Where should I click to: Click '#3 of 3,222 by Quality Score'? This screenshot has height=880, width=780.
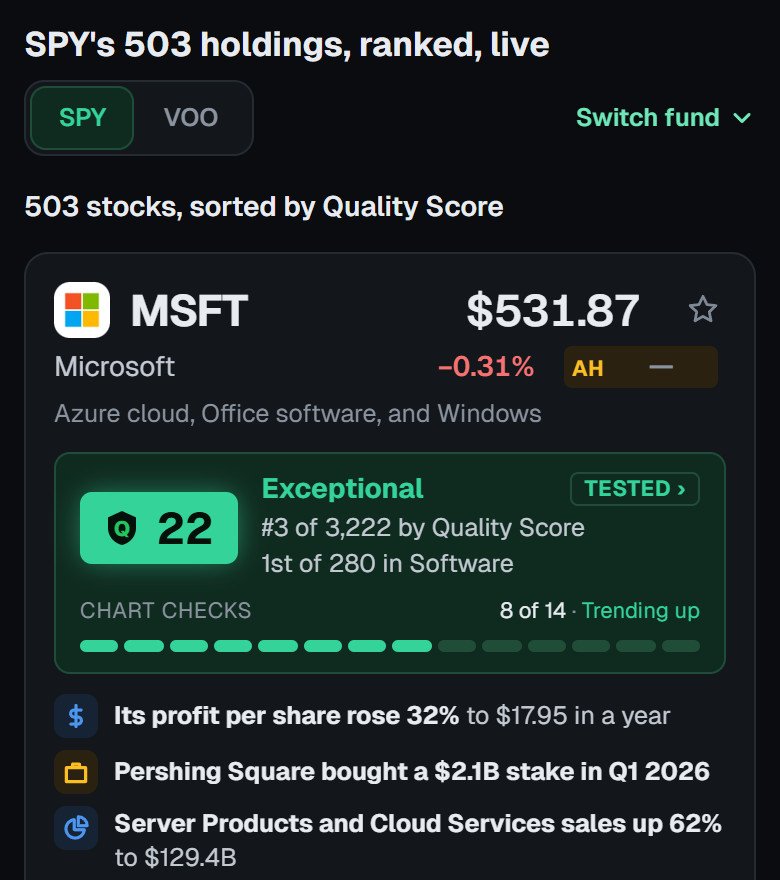click(423, 528)
